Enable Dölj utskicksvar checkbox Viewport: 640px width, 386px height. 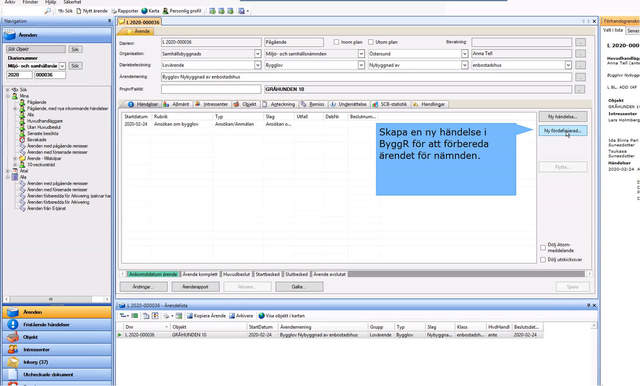coord(543,260)
